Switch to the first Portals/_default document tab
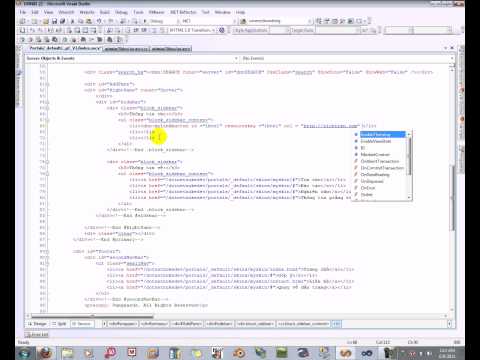This screenshot has height=360, width=480. coord(64,49)
